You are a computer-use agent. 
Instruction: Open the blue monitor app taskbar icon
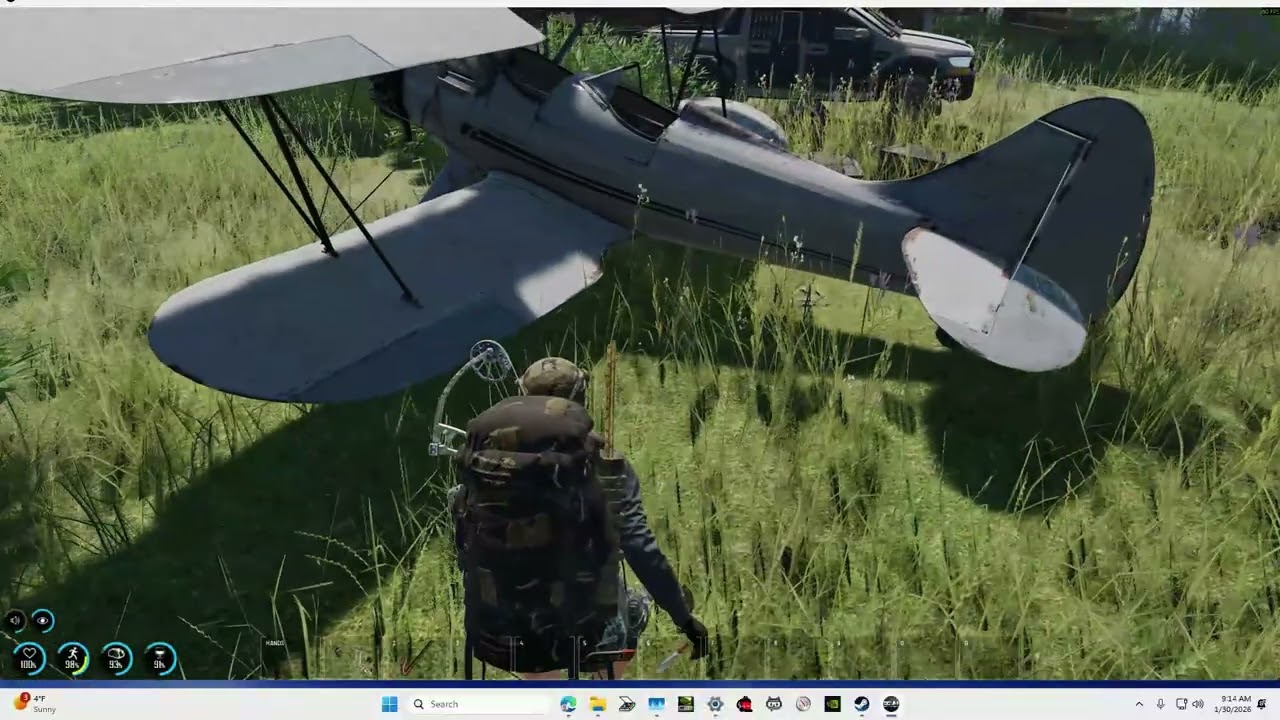[x=656, y=704]
